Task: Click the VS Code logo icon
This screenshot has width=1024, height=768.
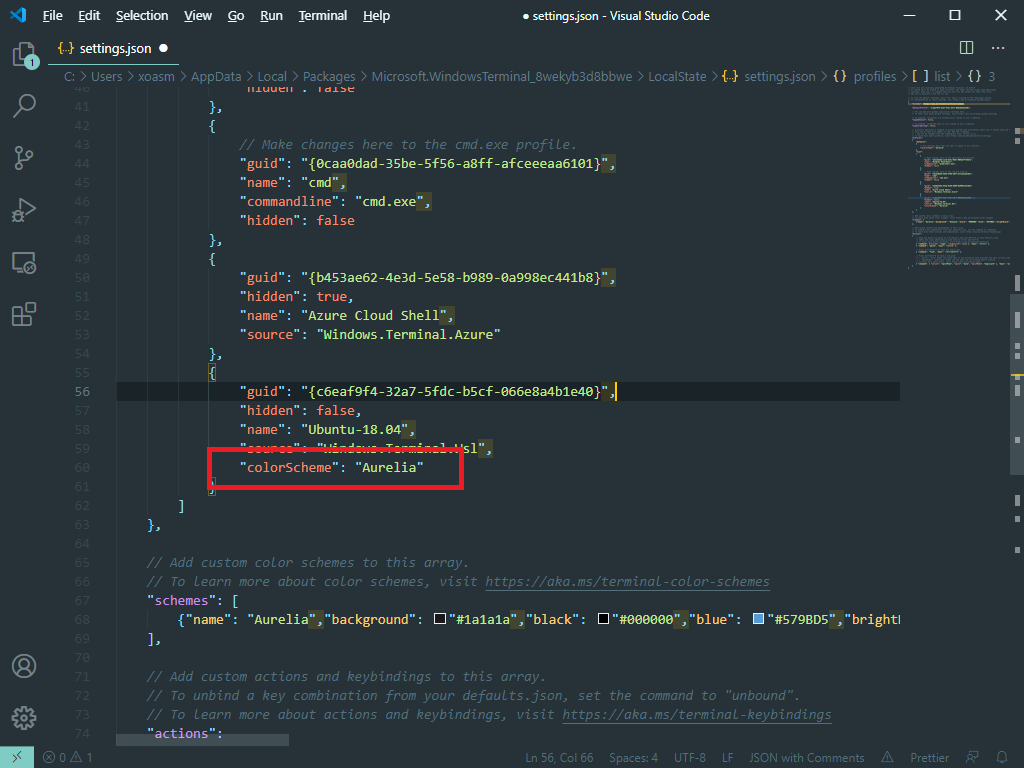Action: point(18,15)
